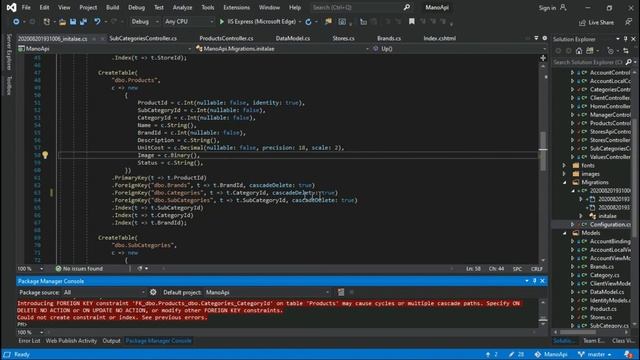Open the Debug configuration dropdown
This screenshot has height=360, width=640.
click(145, 22)
